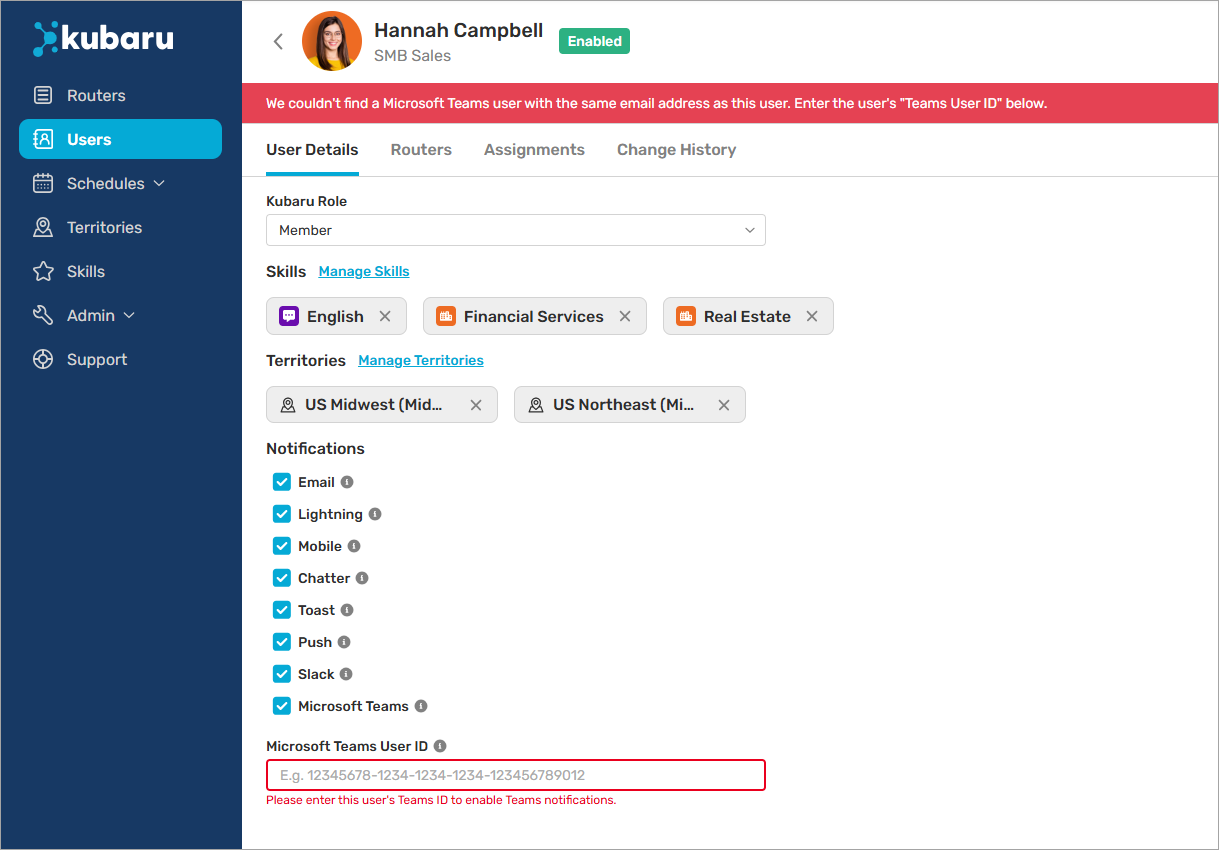The height and width of the screenshot is (850, 1219).
Task: Open the Kubaru Role dropdown
Action: tap(515, 230)
